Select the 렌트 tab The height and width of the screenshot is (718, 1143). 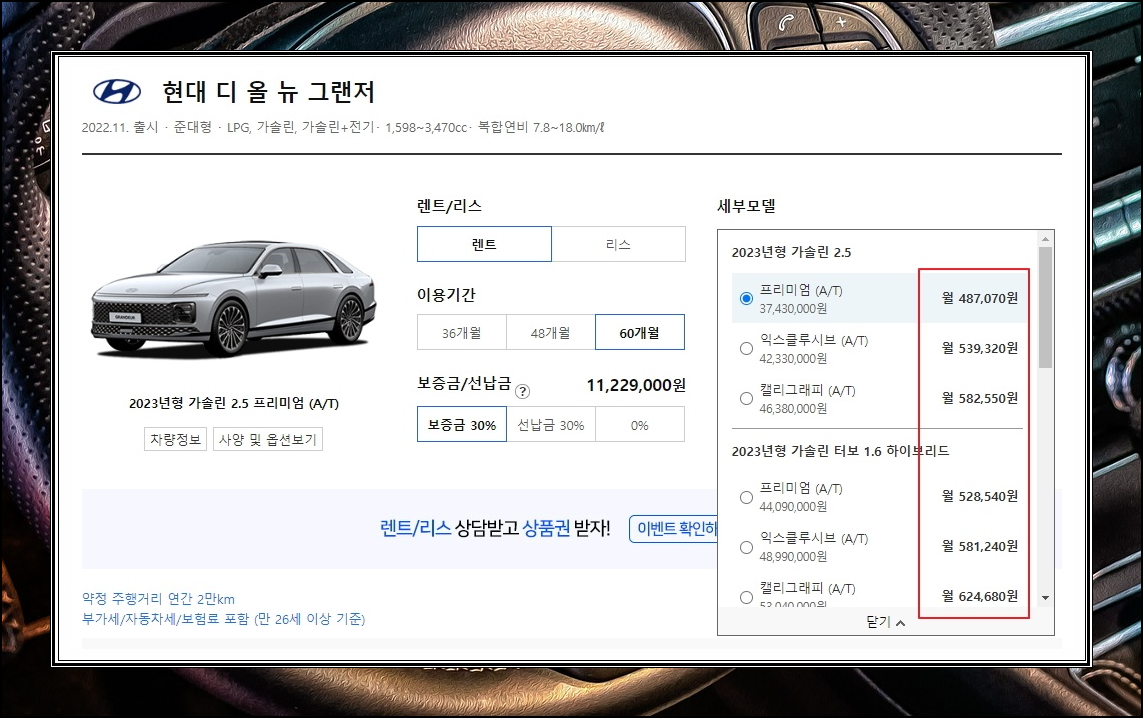(x=484, y=244)
